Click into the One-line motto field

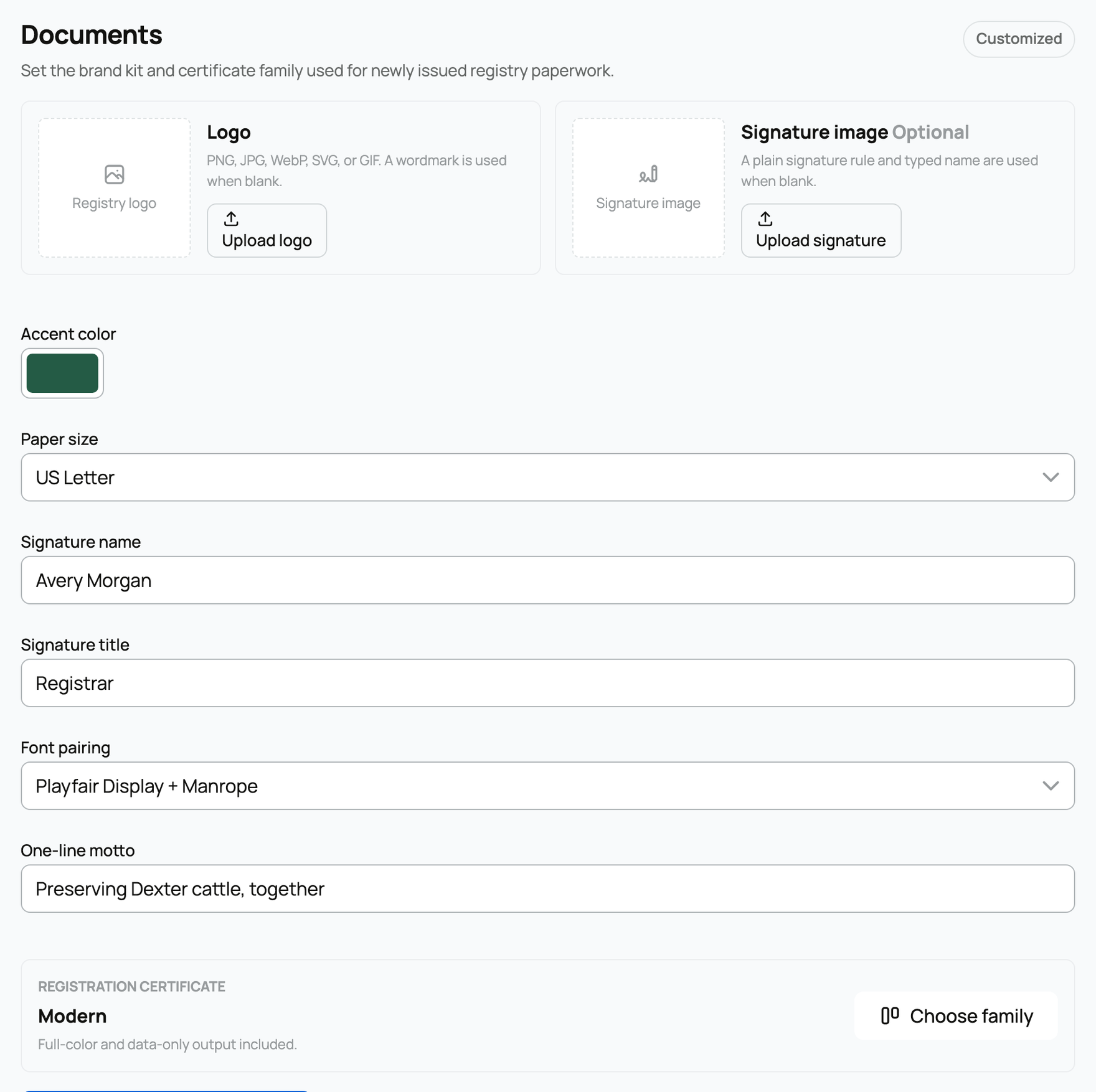click(x=548, y=888)
